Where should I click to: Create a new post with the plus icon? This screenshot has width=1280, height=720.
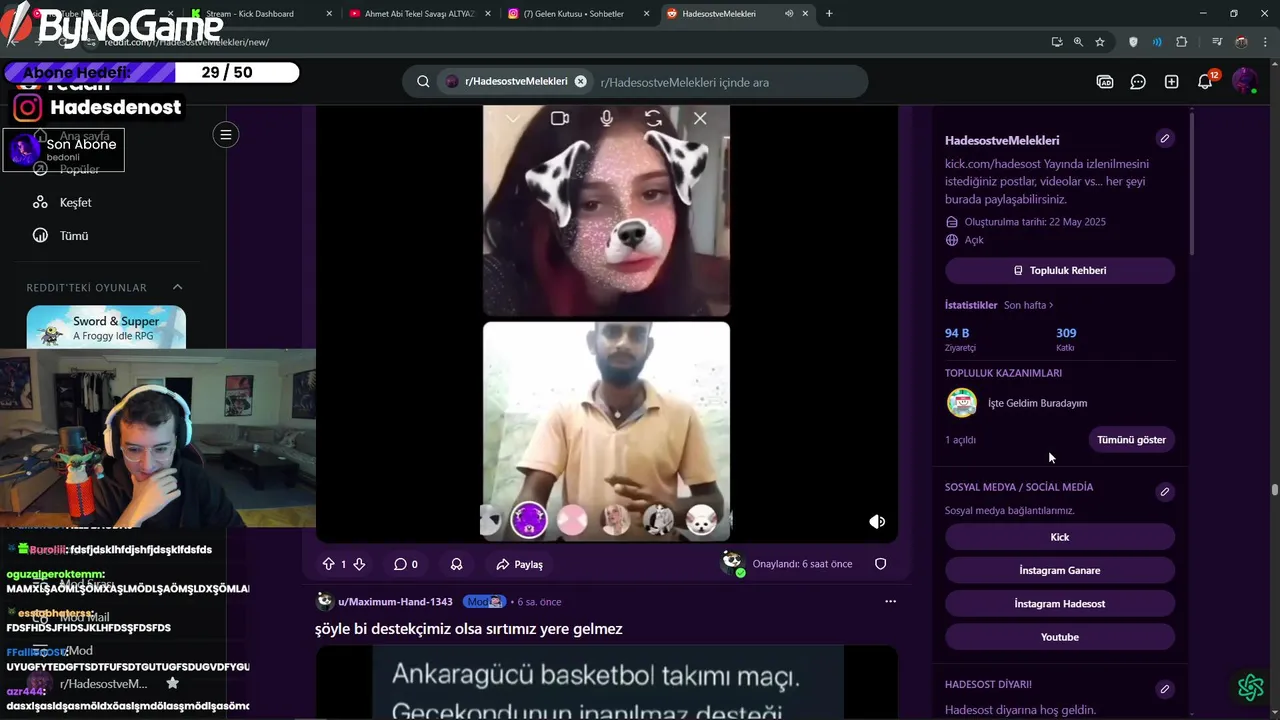coord(1171,82)
